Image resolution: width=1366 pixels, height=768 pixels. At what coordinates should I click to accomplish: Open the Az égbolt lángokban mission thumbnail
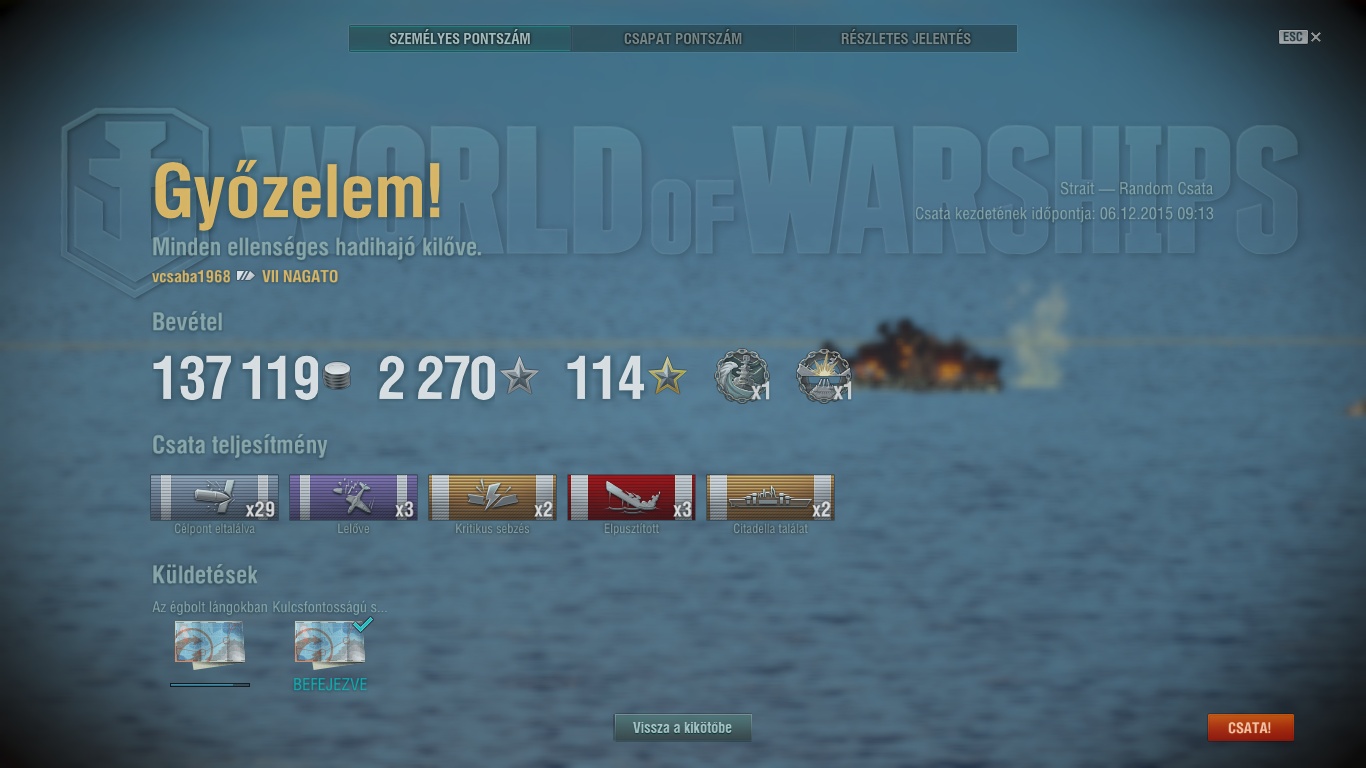209,644
